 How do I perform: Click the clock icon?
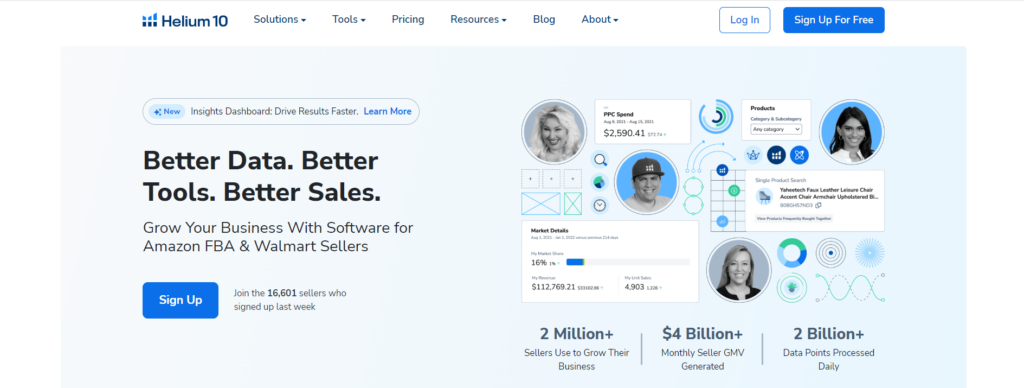coord(600,205)
